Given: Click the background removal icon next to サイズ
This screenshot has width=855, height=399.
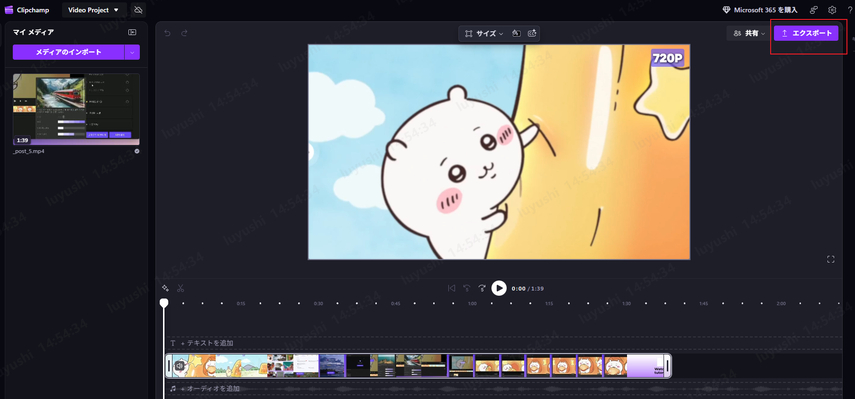Looking at the screenshot, I should click(x=516, y=33).
